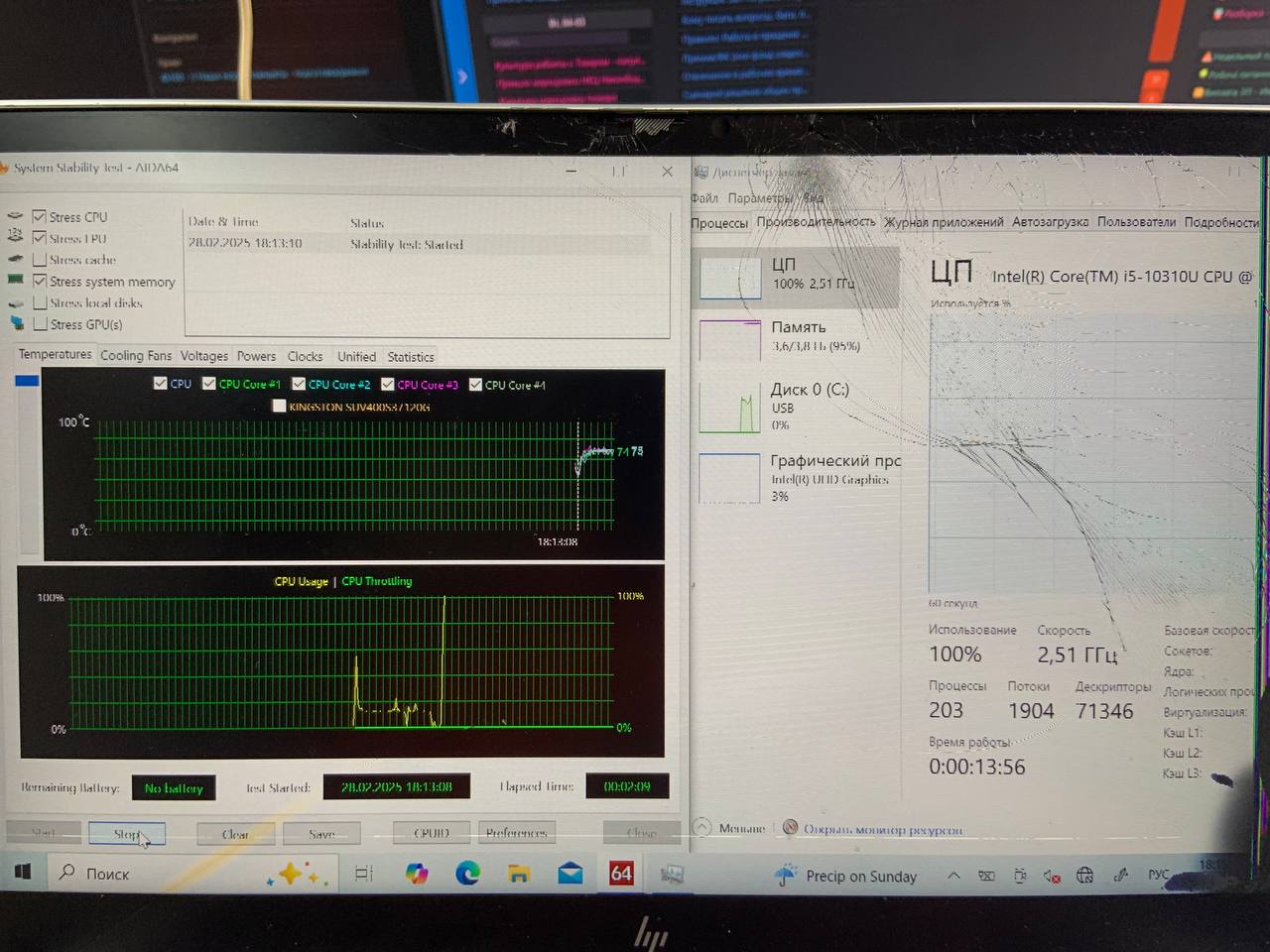Click the No battery status field
The height and width of the screenshot is (952, 1270).
(173, 788)
